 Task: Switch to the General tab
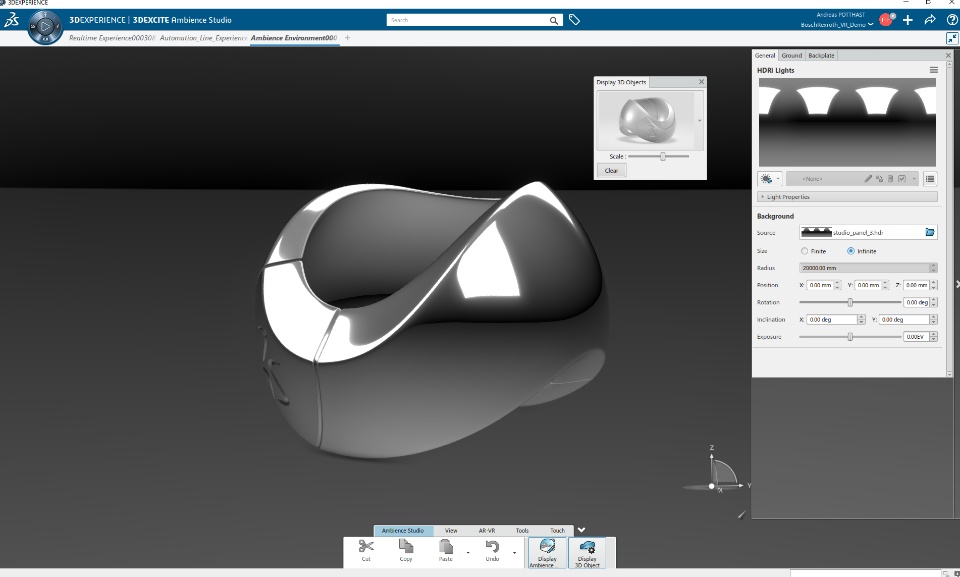coord(765,55)
